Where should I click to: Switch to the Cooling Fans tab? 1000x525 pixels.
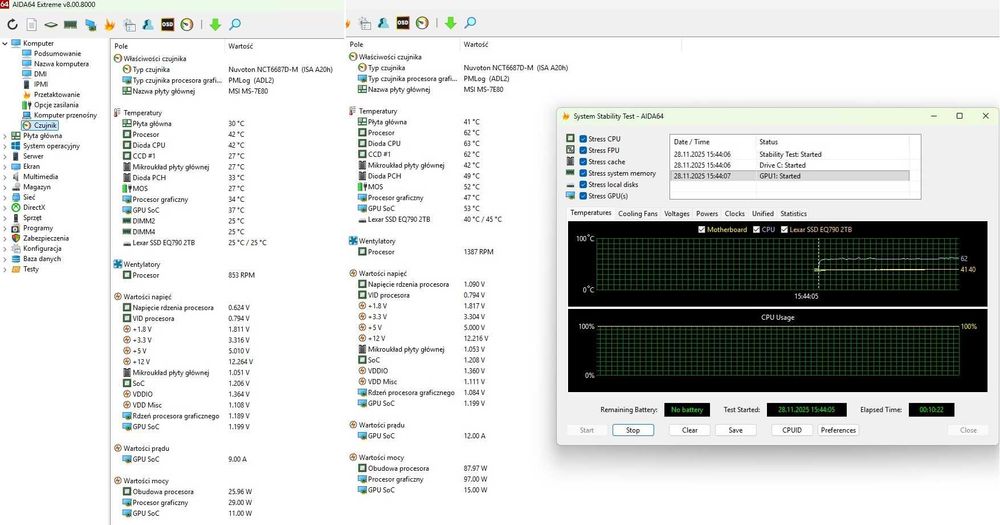[638, 214]
